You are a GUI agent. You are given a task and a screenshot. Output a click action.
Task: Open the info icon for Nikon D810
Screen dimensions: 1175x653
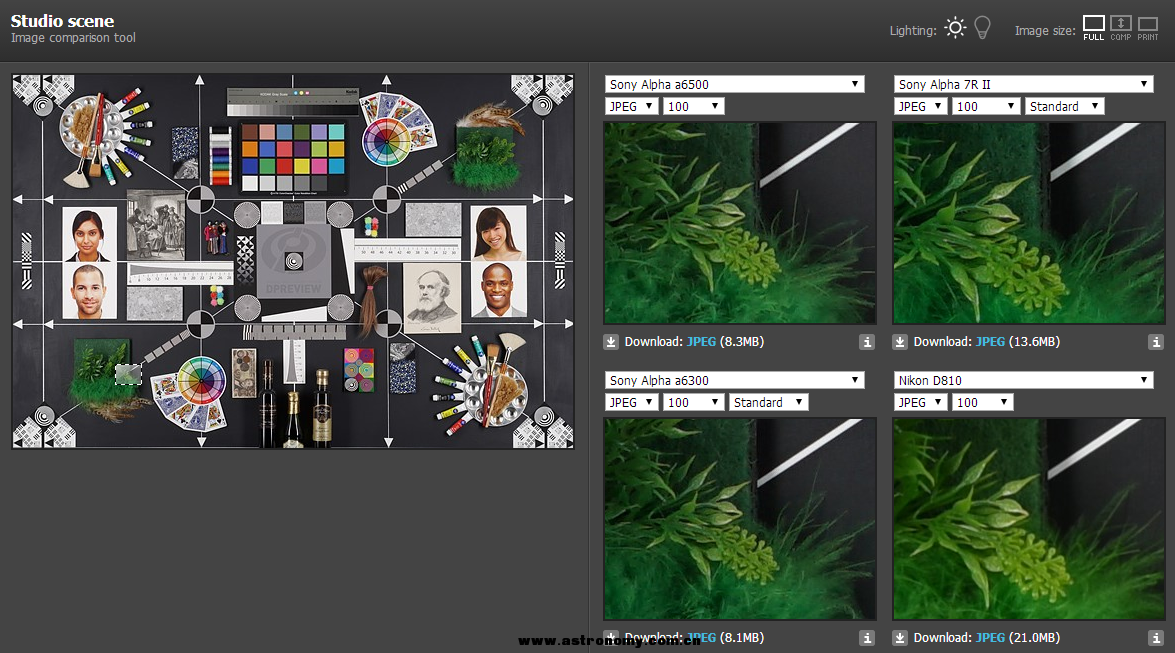click(1156, 638)
